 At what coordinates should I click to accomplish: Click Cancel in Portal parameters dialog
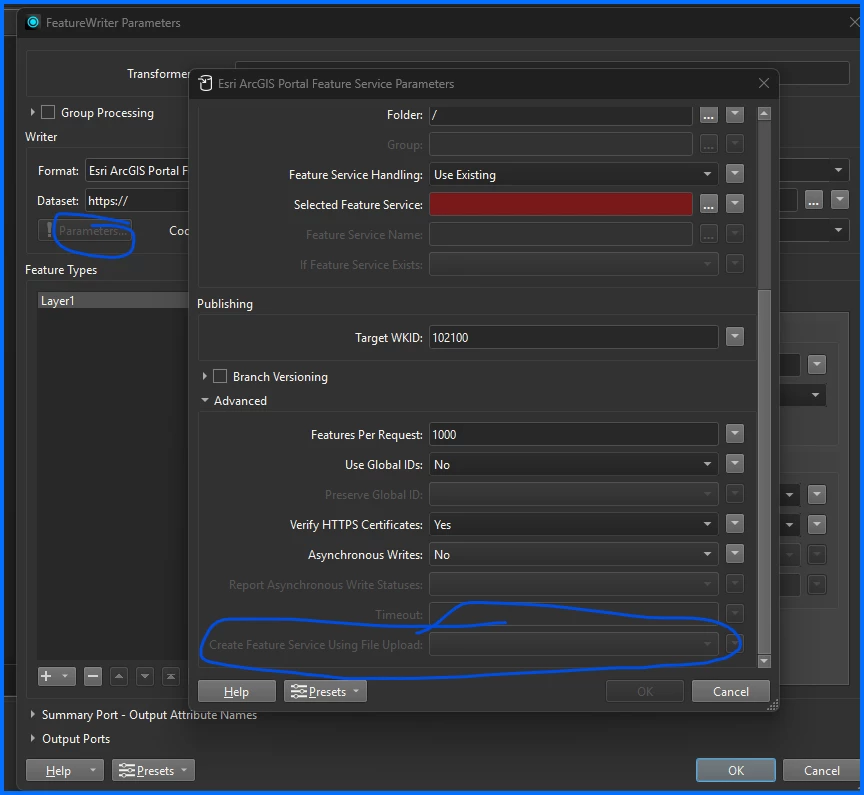731,691
